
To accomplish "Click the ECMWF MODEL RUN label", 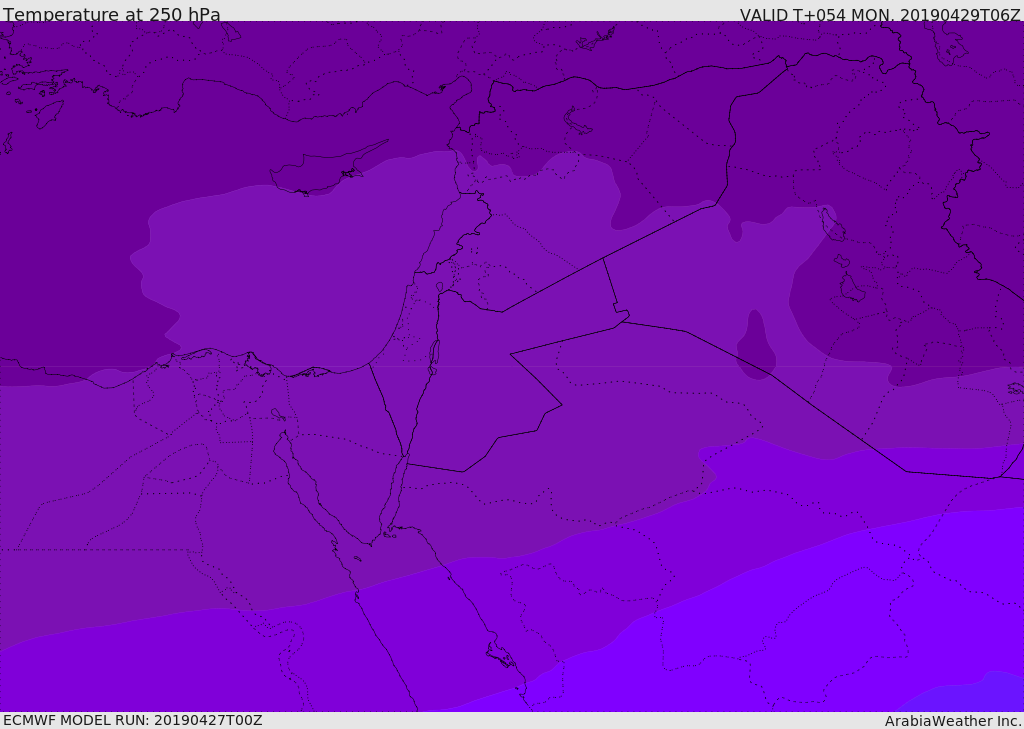I will click(132, 720).
